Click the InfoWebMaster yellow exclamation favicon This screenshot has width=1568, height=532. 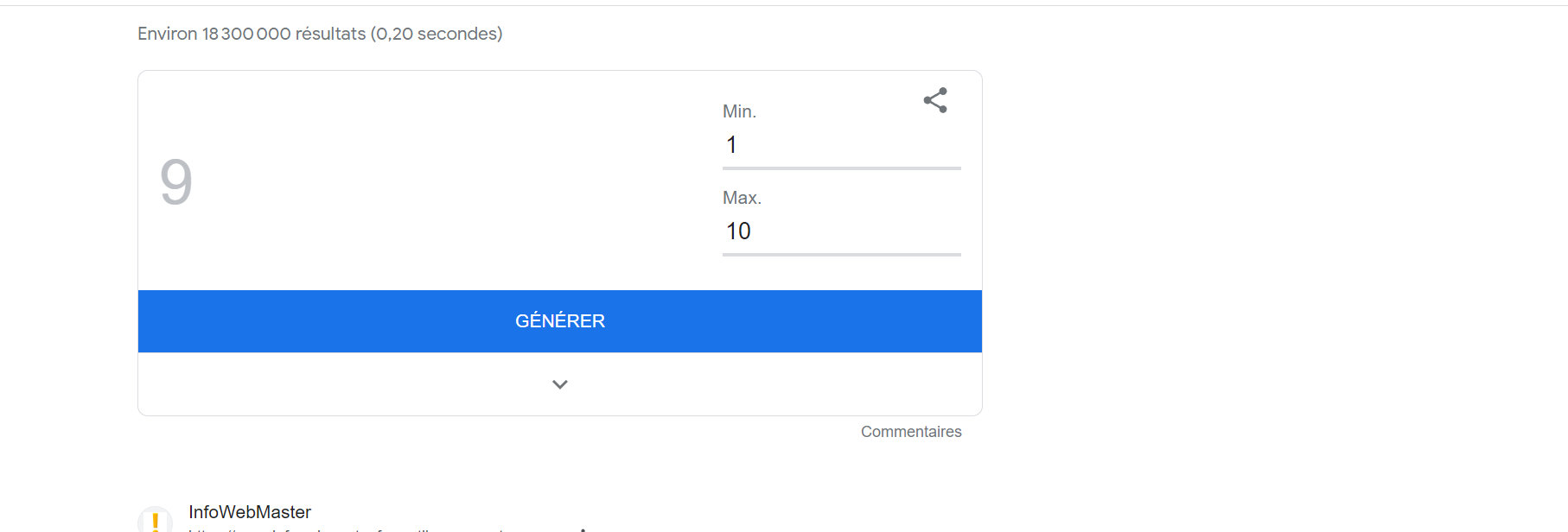pyautogui.click(x=156, y=521)
